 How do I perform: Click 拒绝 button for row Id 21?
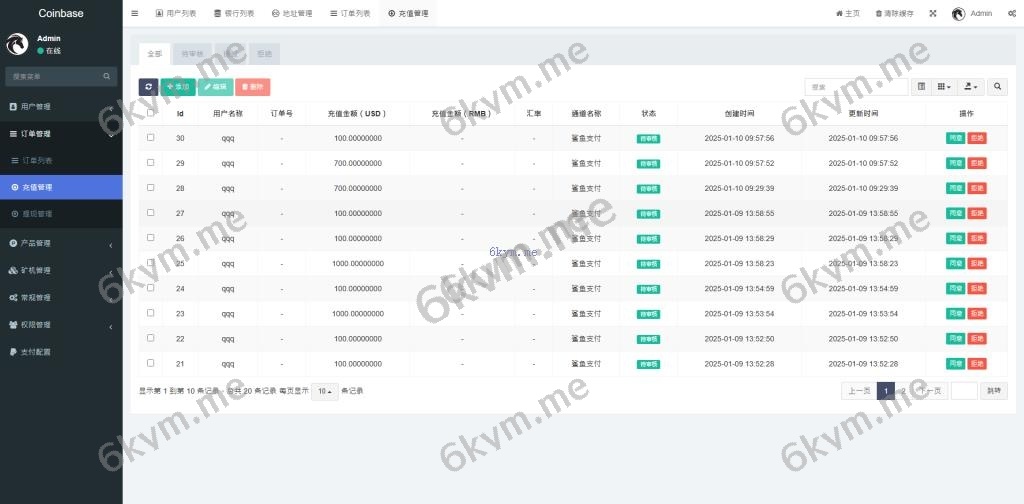point(977,364)
